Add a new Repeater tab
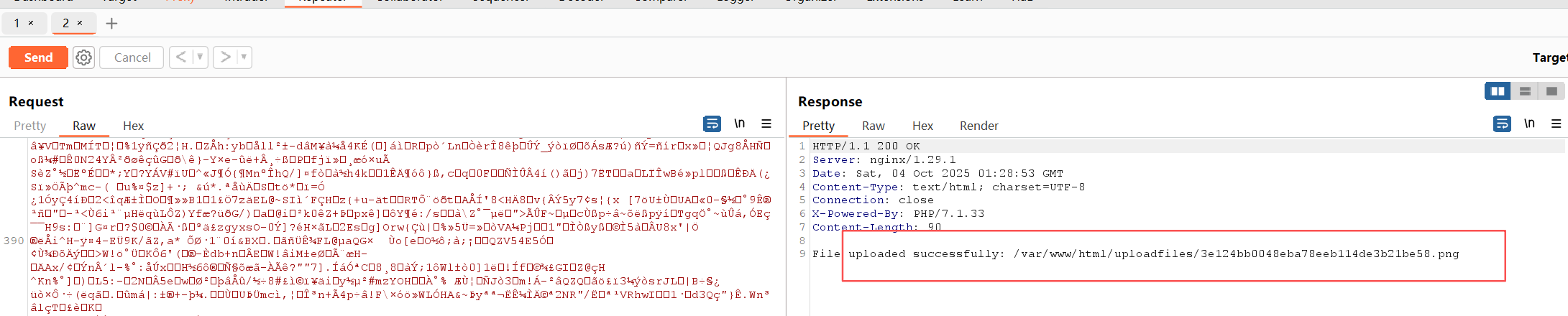Viewport: 1568px width, 316px height. (111, 24)
